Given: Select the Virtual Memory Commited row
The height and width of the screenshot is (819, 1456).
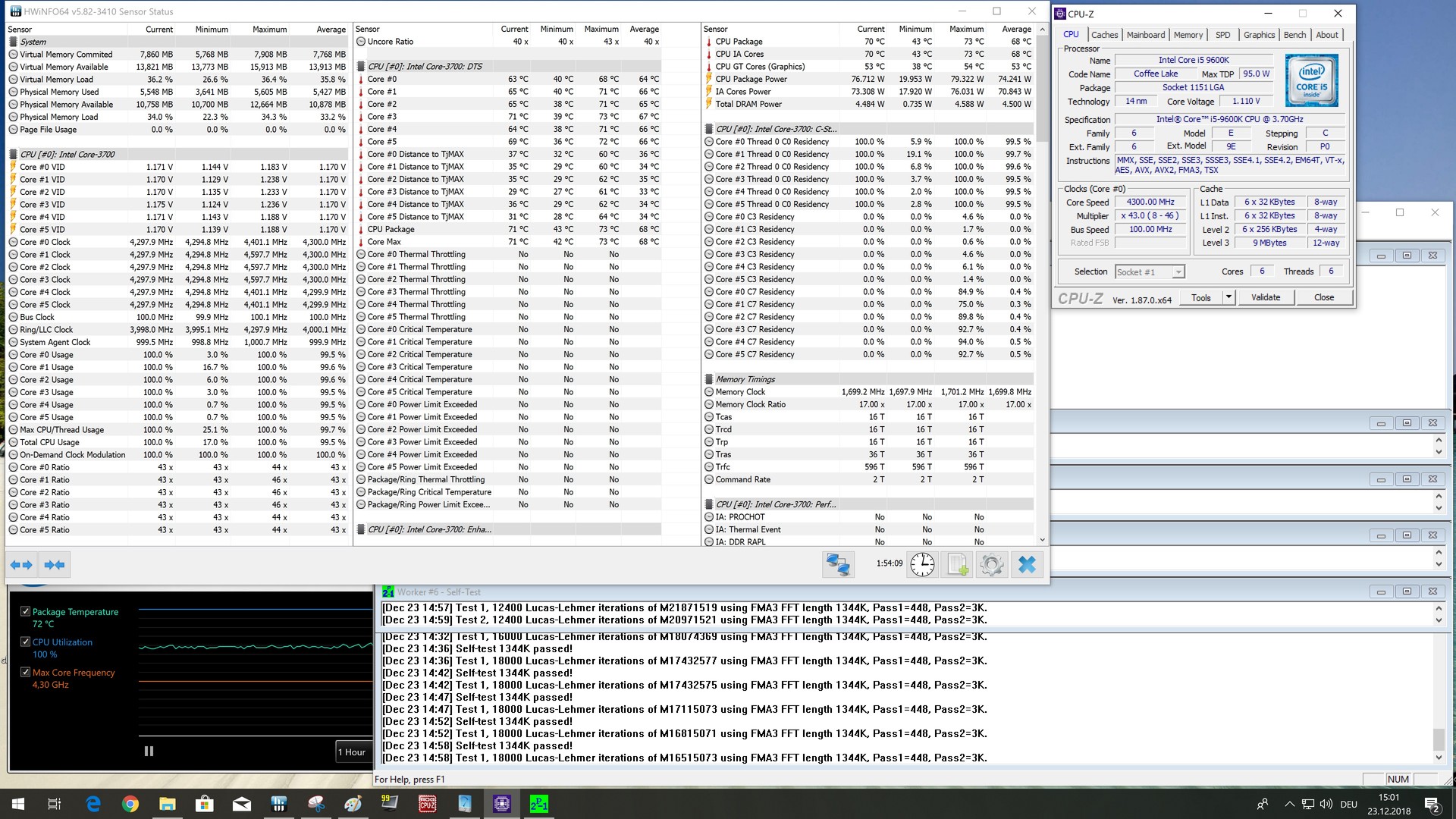Looking at the screenshot, I should click(x=178, y=55).
